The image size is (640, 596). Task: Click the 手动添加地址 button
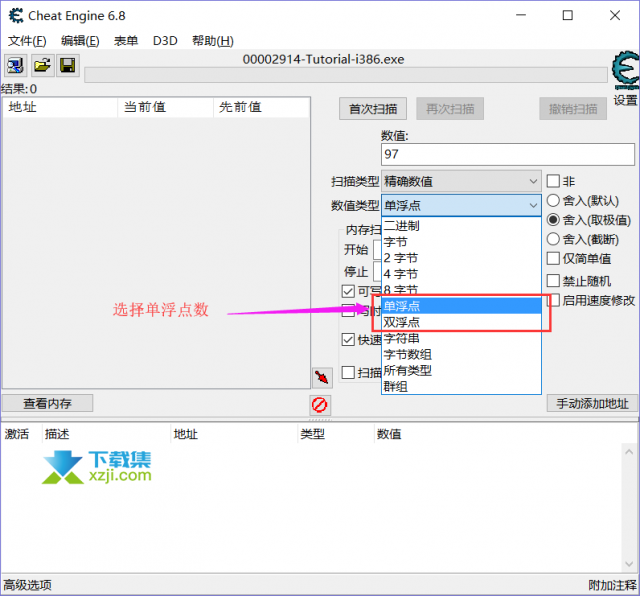[592, 403]
